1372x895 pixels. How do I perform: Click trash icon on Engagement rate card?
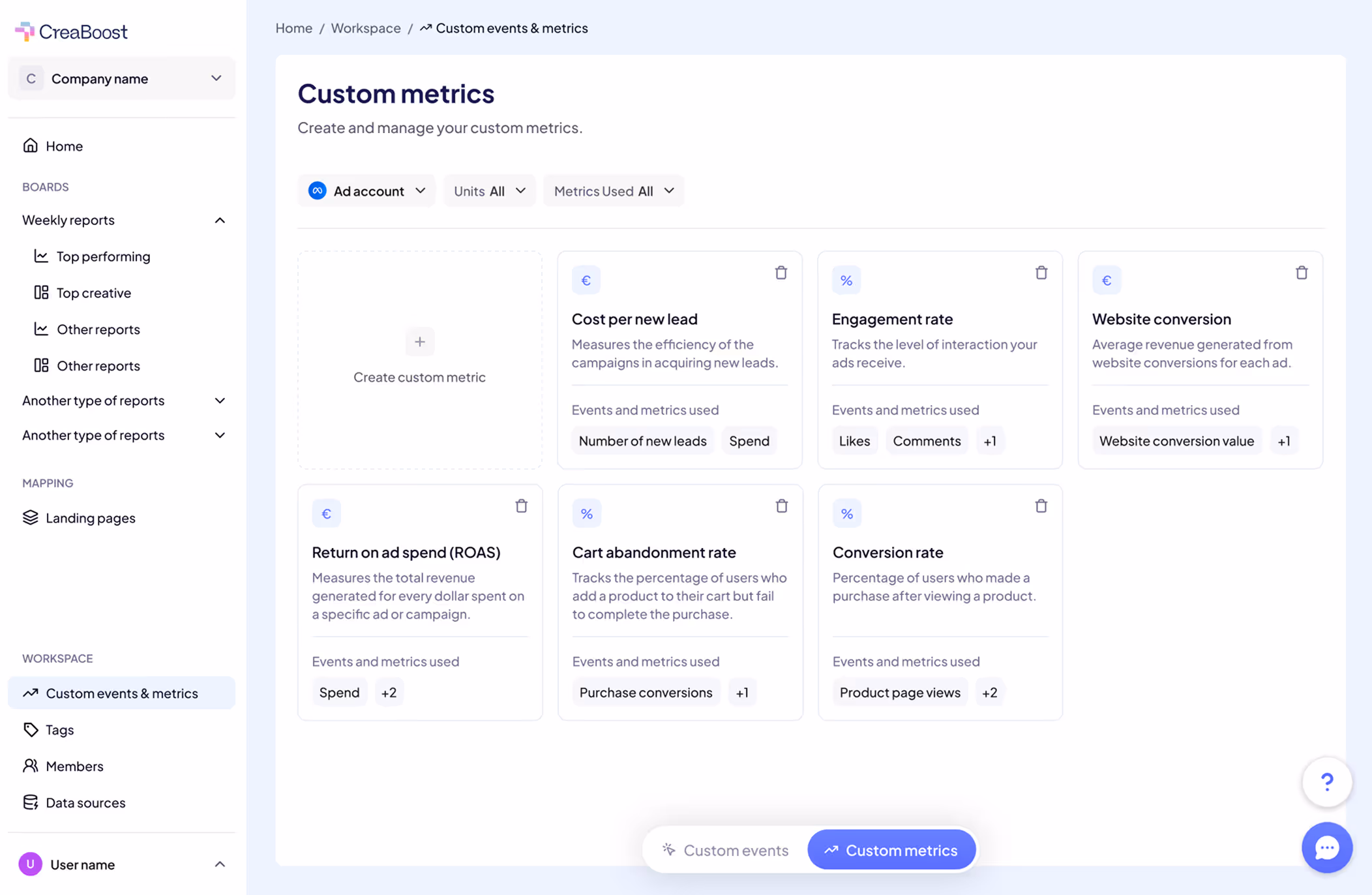point(1041,273)
